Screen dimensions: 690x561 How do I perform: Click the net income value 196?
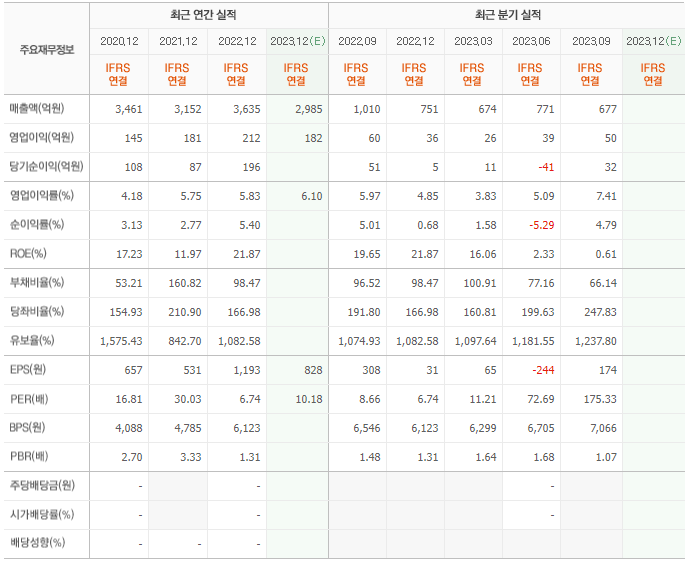pyautogui.click(x=251, y=167)
